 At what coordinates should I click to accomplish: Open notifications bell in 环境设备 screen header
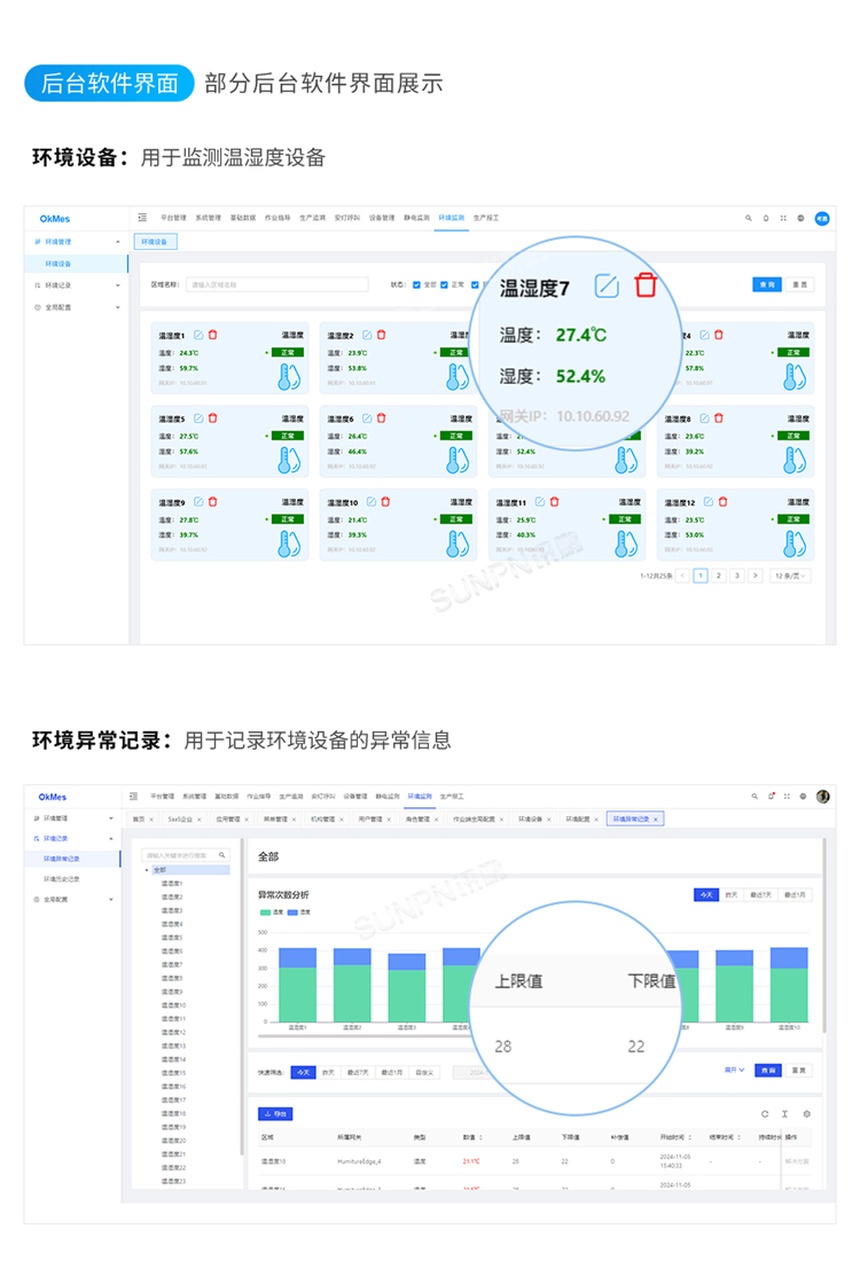point(766,218)
